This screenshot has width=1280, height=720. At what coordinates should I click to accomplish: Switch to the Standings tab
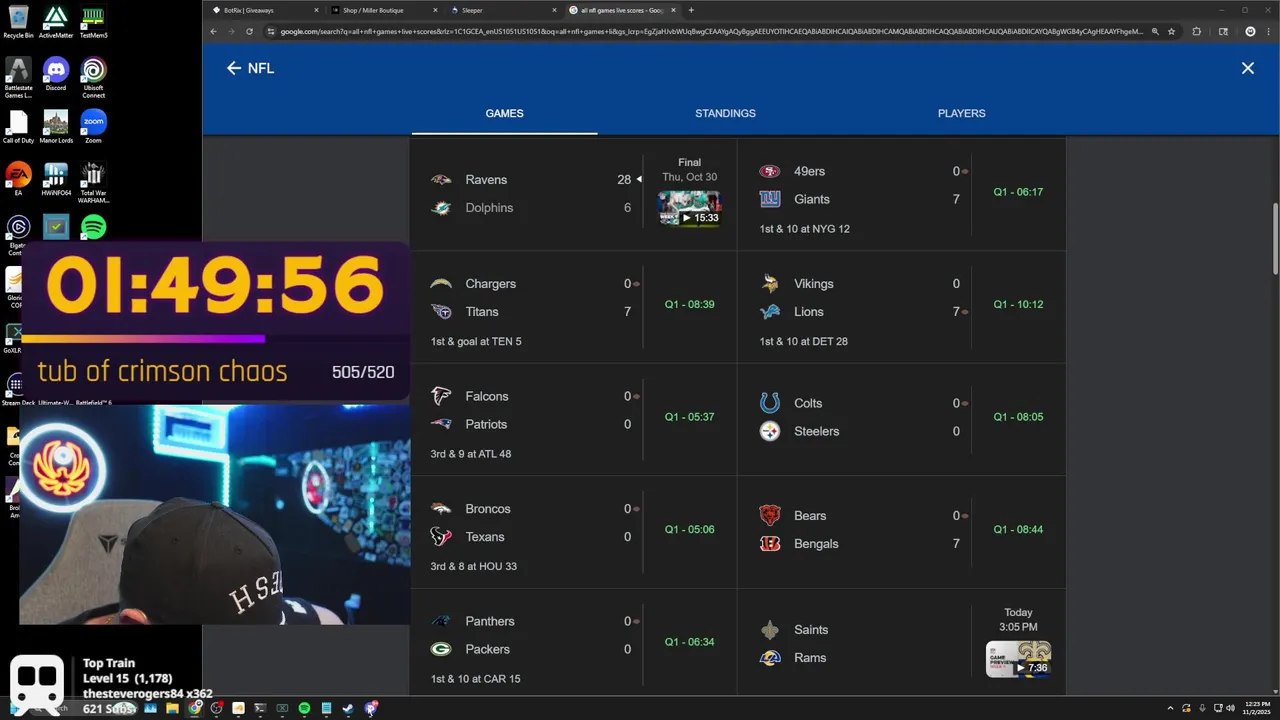point(725,113)
